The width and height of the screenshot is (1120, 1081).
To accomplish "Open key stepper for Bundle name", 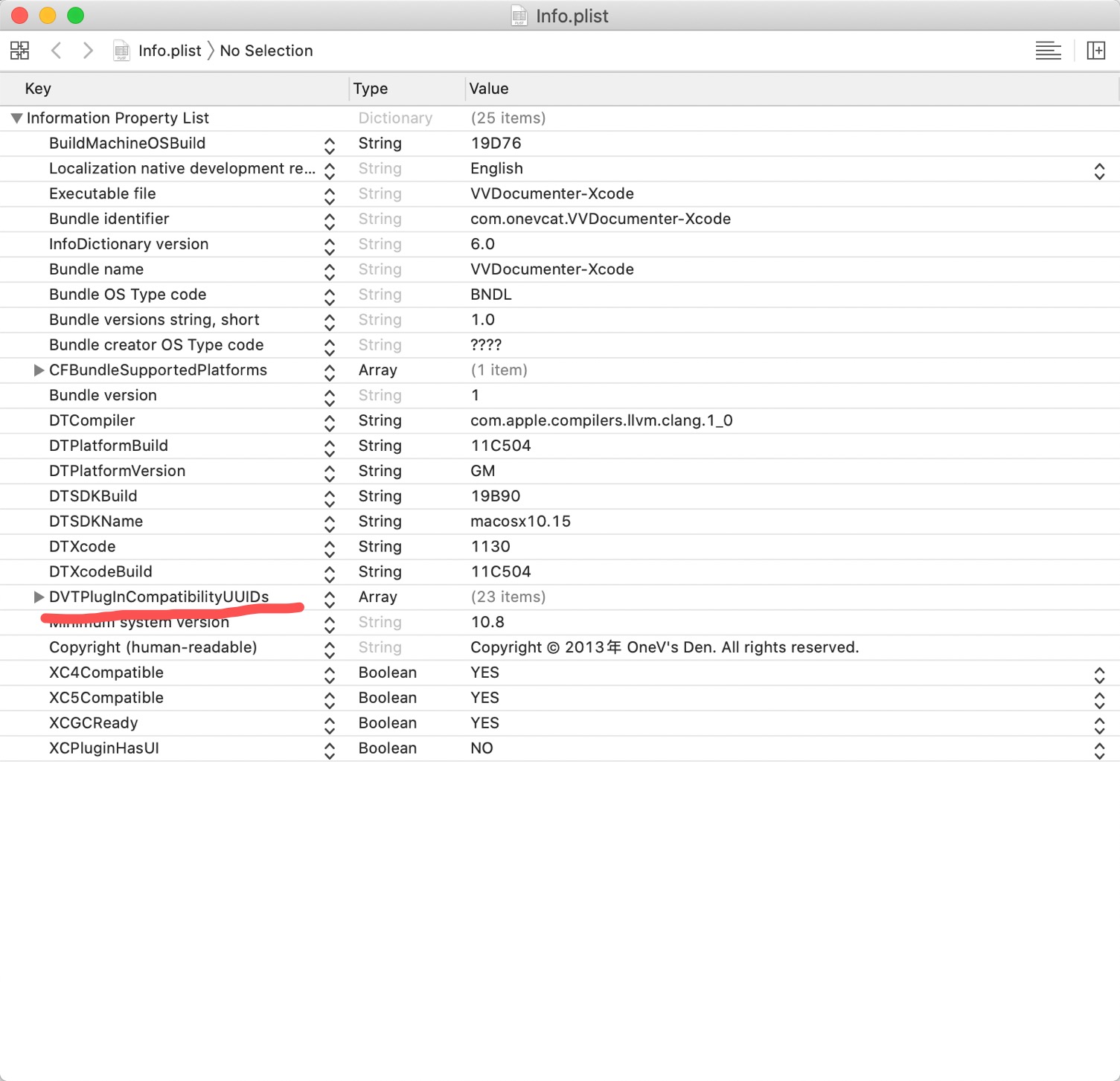I will click(x=330, y=272).
